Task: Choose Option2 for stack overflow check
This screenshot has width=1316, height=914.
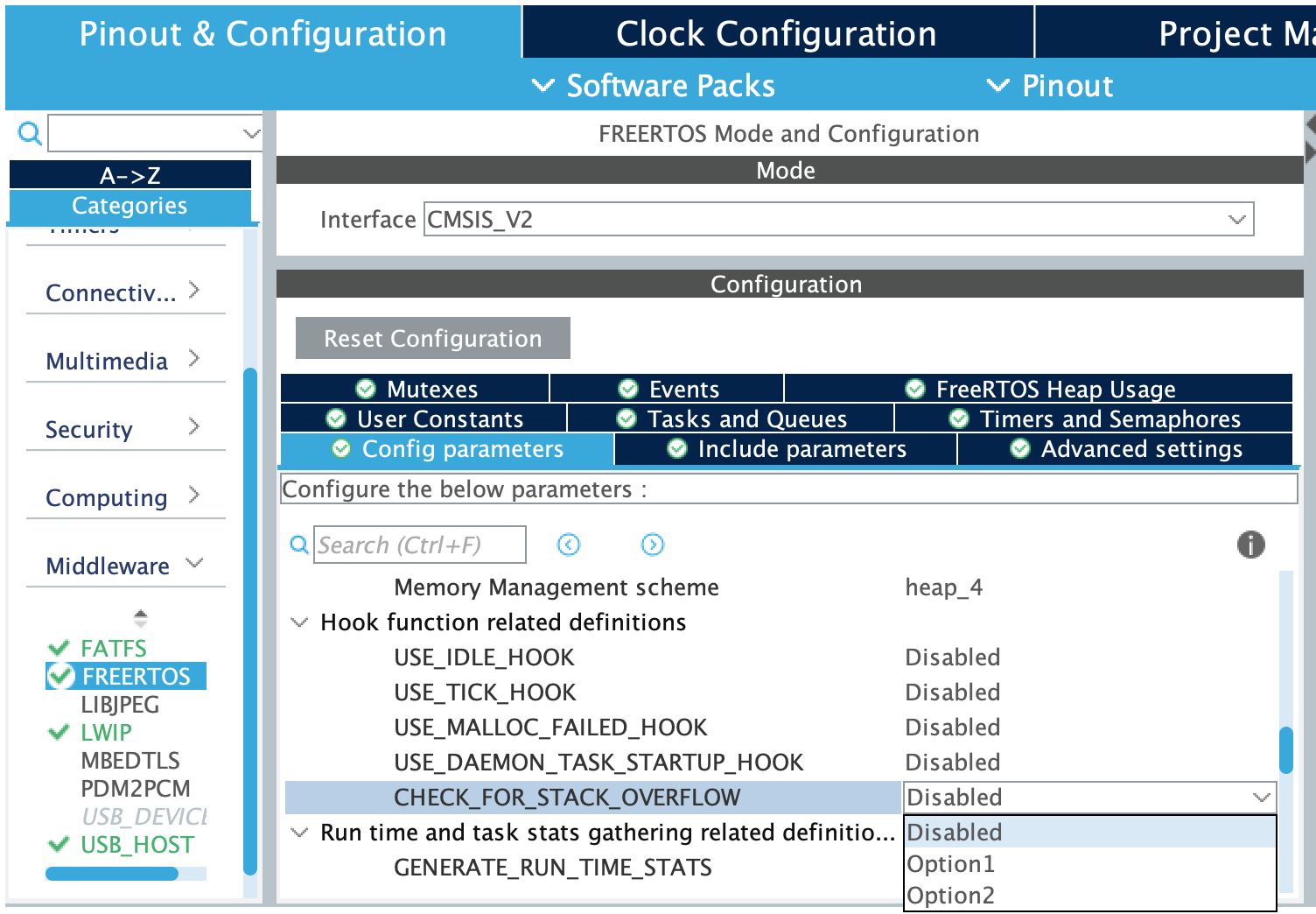Action: click(x=1089, y=896)
